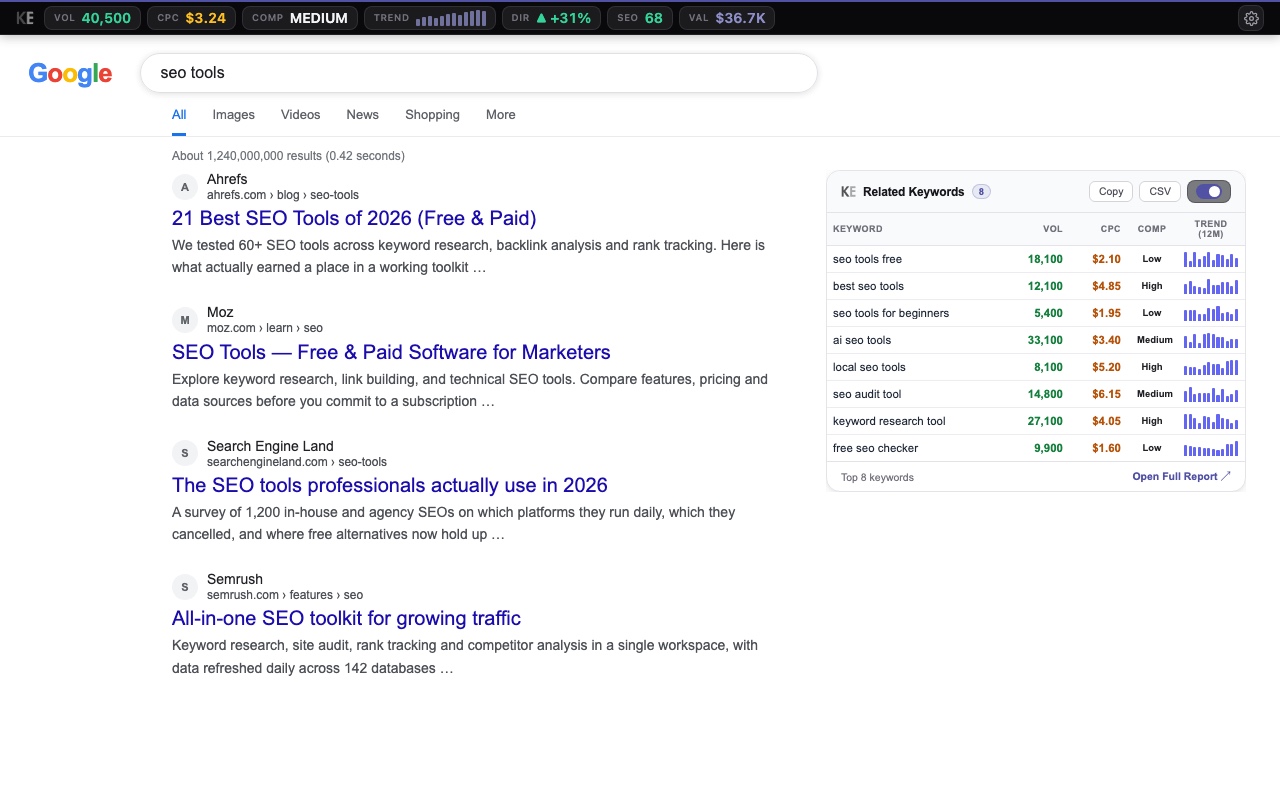Click the TREND (12M) column header

pos(1211,229)
